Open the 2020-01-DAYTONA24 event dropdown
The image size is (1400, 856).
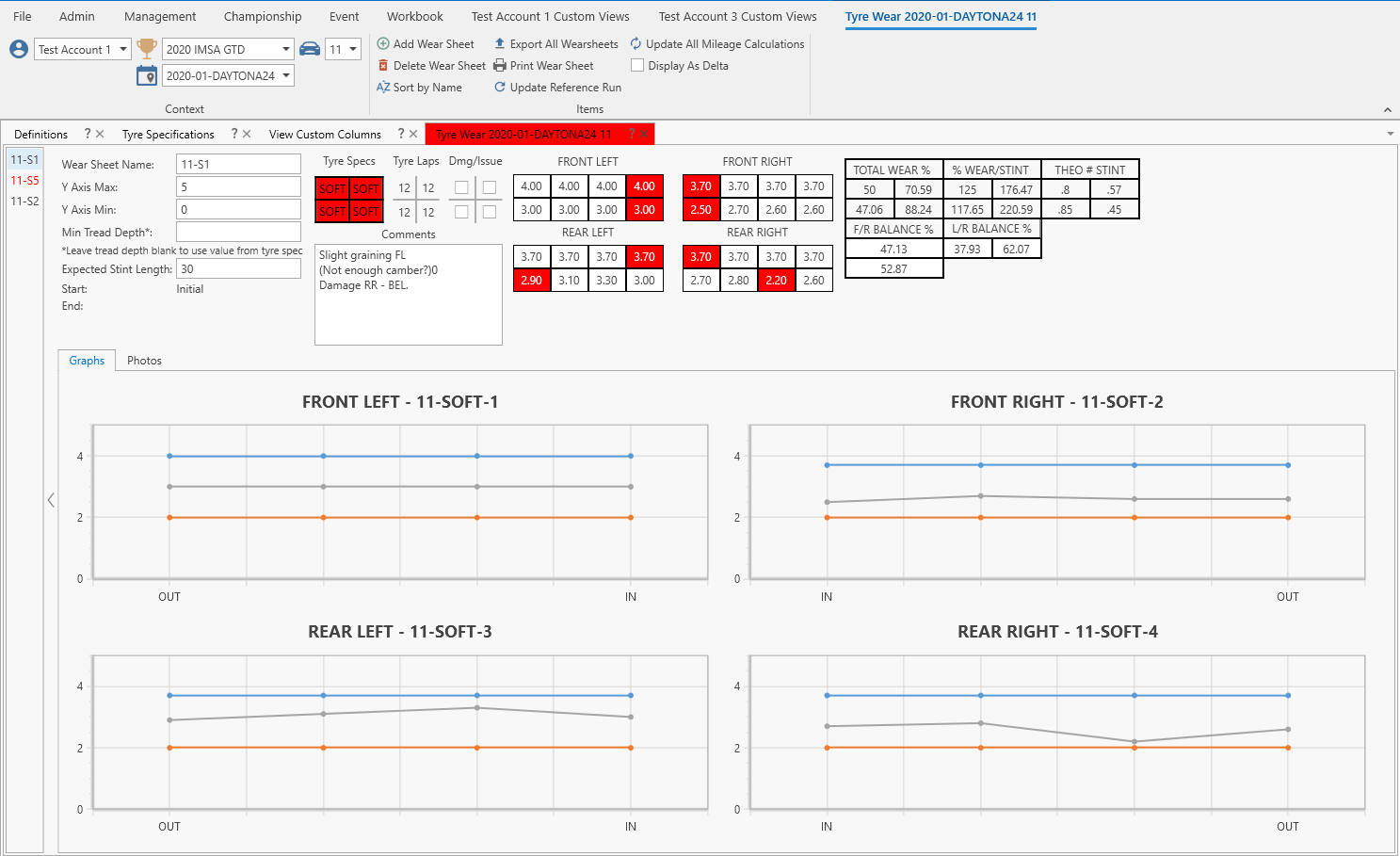(285, 76)
